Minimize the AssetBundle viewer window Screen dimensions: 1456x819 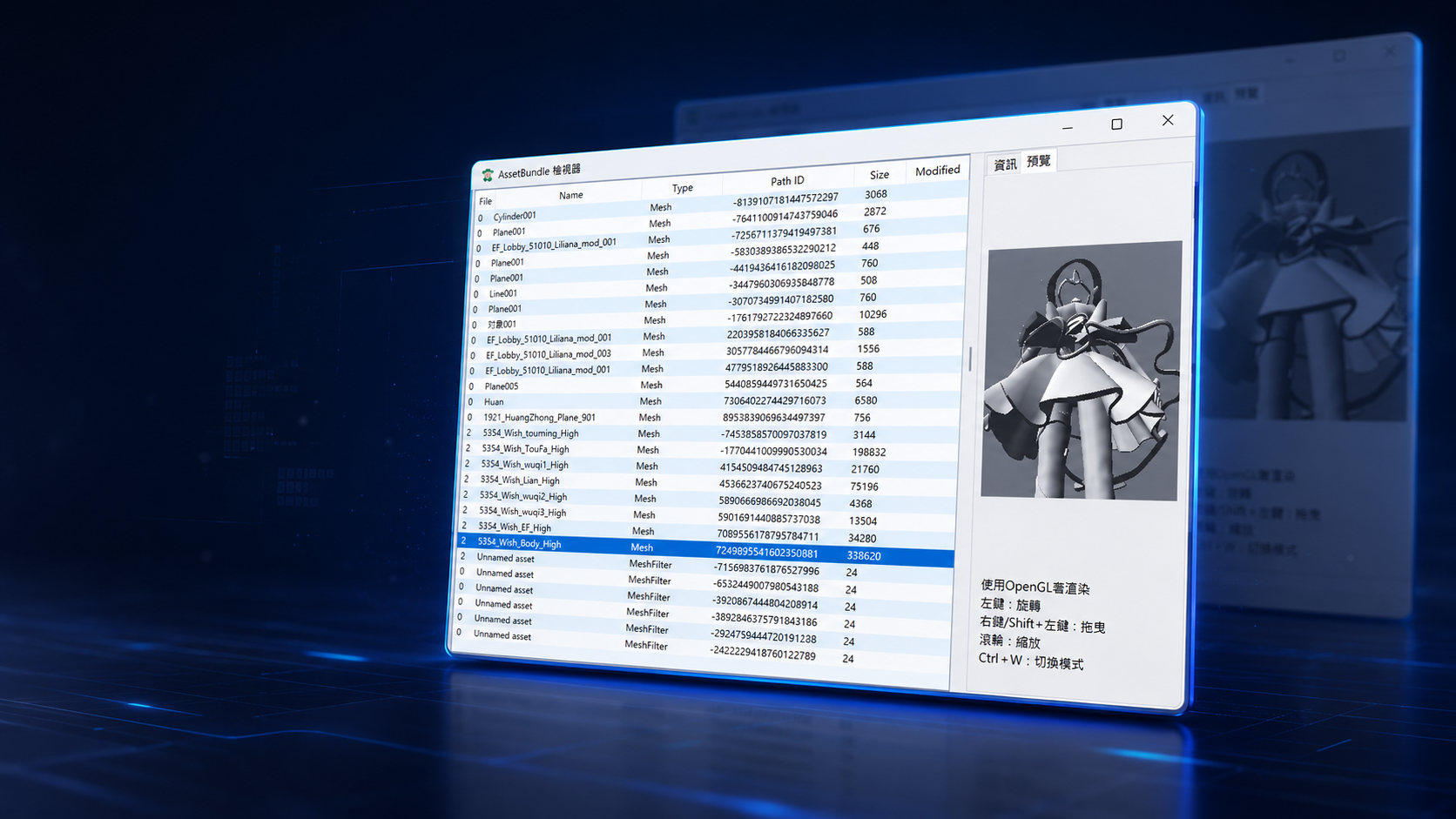pos(1068,128)
